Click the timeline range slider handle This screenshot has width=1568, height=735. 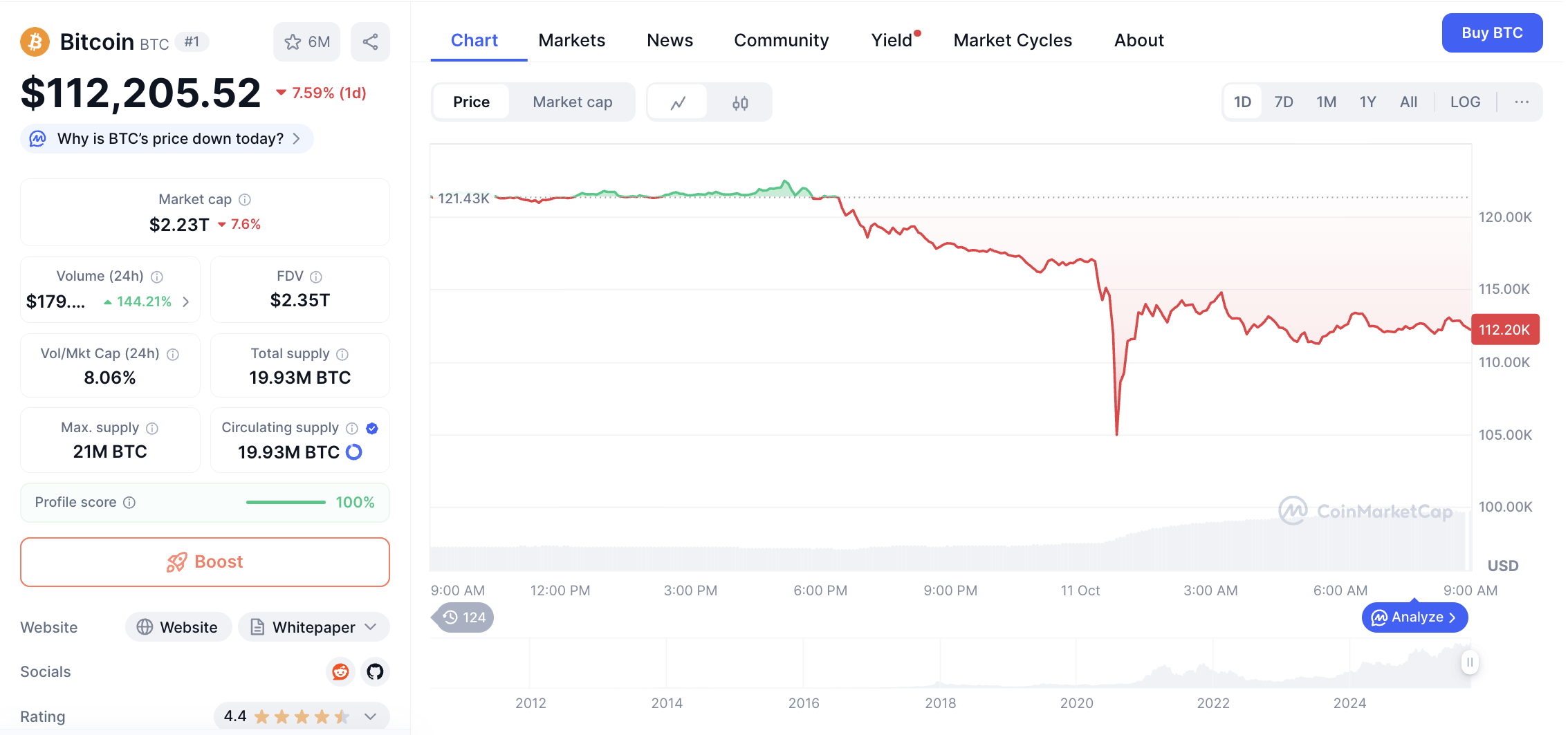[1469, 662]
